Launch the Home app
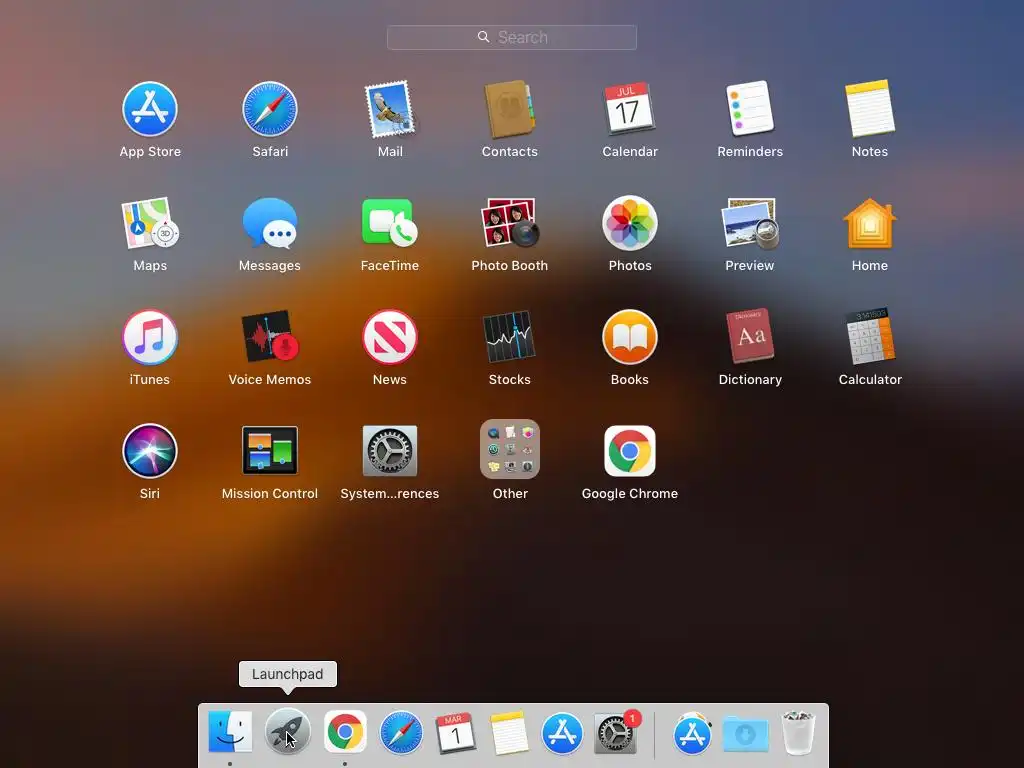Viewport: 1024px width, 768px height. [x=870, y=223]
